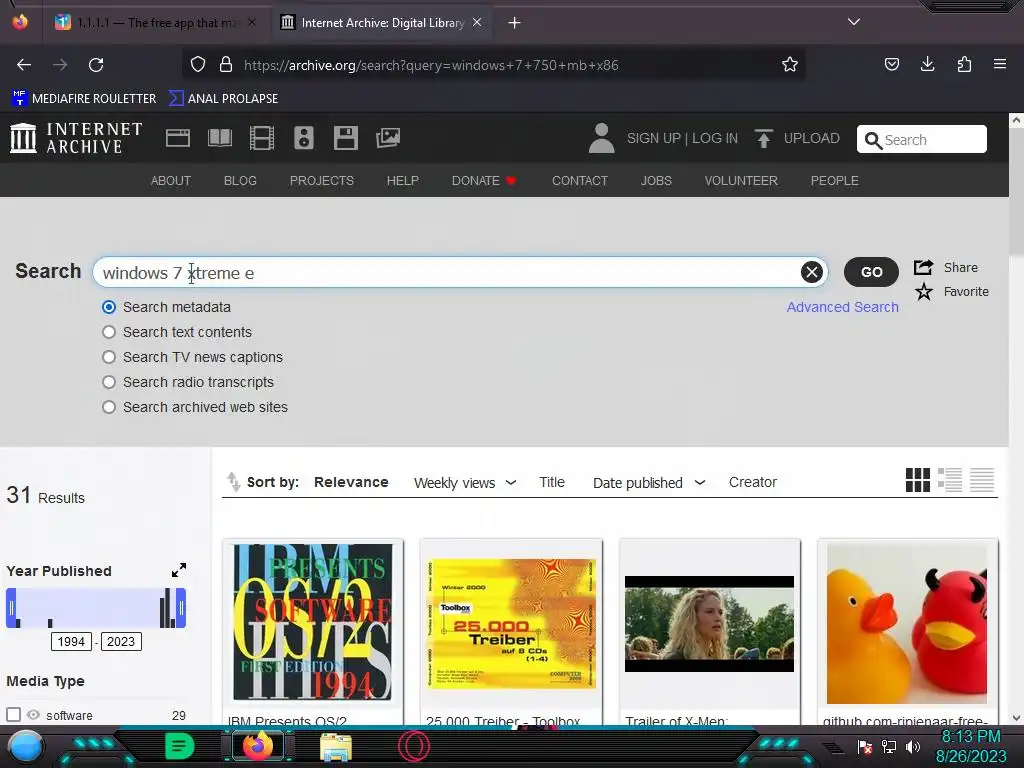Open a new browser tab
Viewport: 1024px width, 768px height.
(x=515, y=23)
